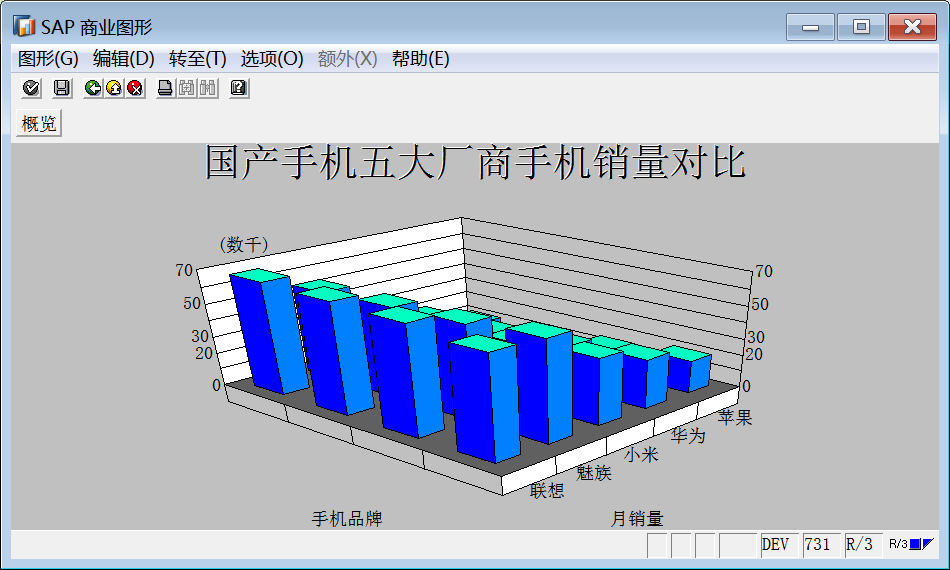Click the R/3 status bar icon
Viewport: 950px width, 570px height.
pyautogui.click(x=911, y=544)
